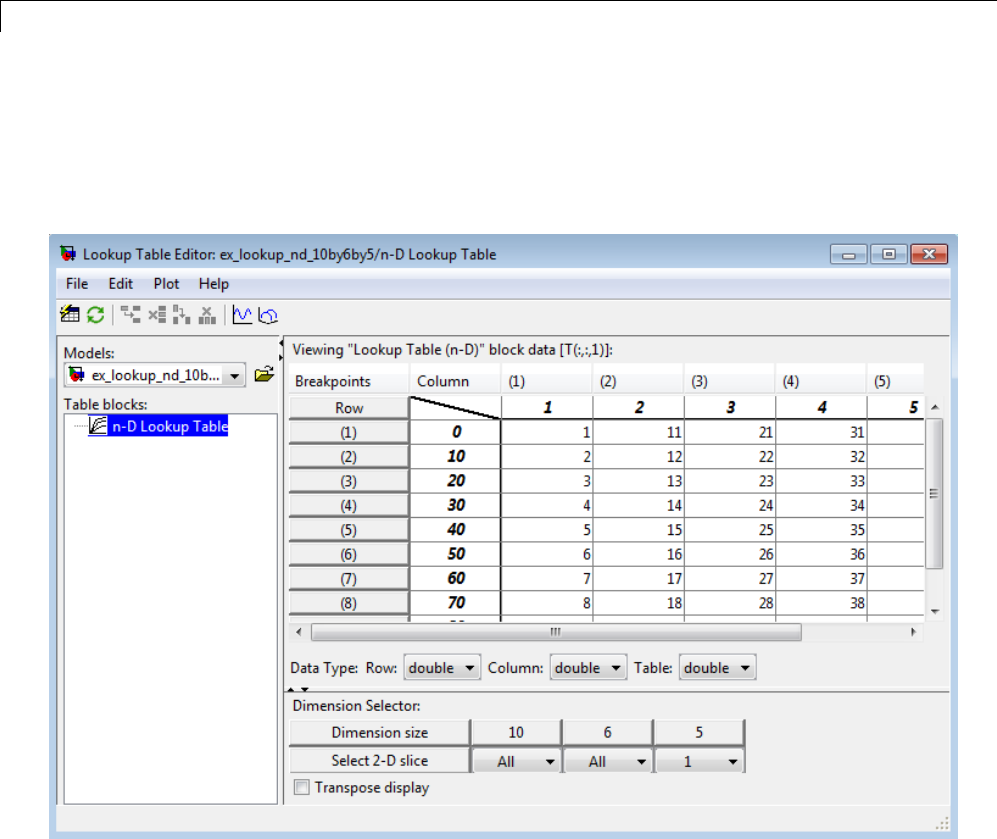
Task: Click the green reload block data icon
Action: click(95, 315)
